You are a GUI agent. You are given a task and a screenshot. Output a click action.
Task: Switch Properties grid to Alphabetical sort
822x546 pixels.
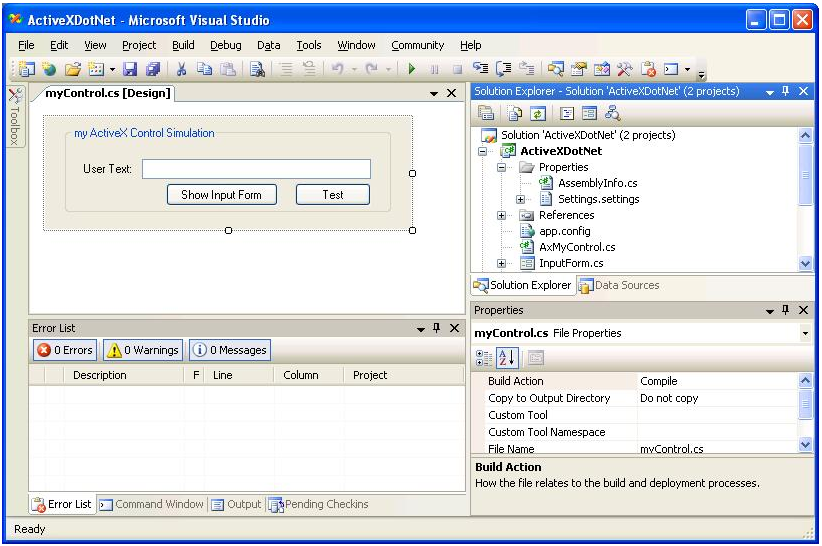click(507, 358)
